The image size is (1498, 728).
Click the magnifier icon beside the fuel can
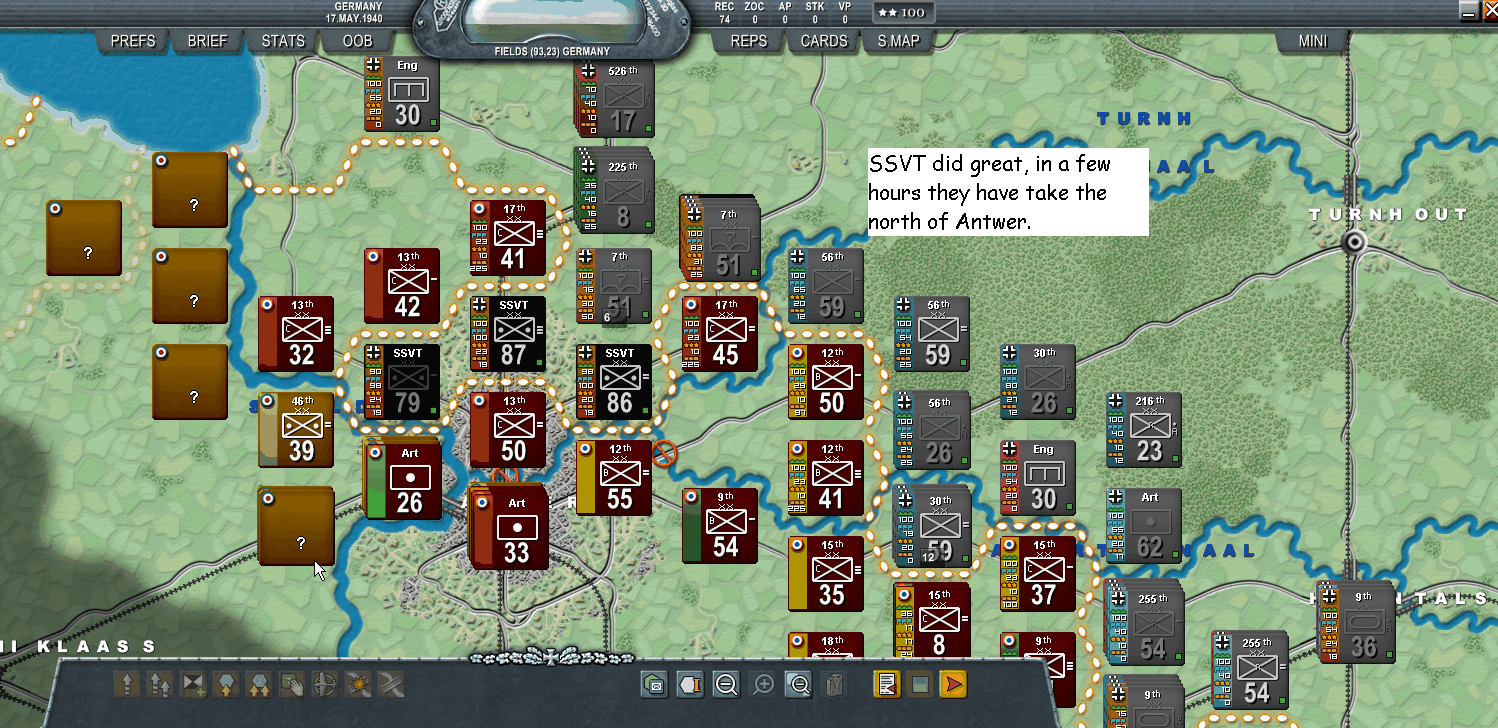799,685
